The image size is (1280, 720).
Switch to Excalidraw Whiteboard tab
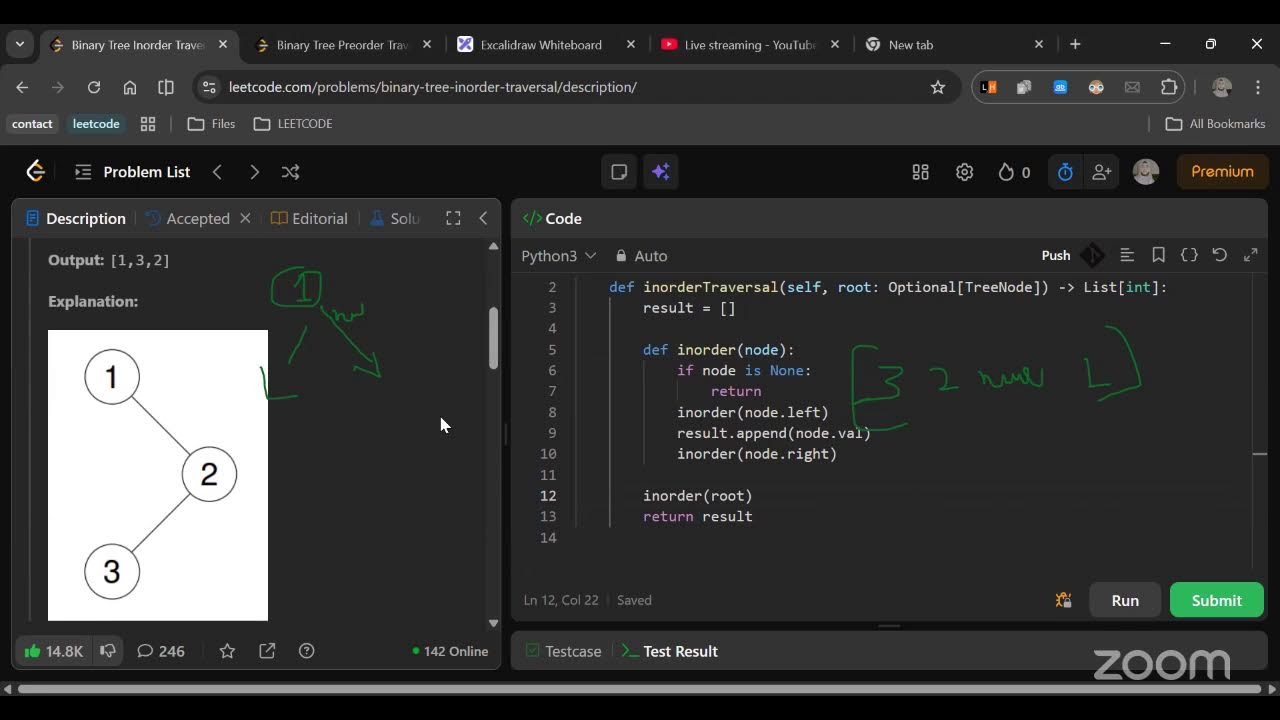(546, 44)
